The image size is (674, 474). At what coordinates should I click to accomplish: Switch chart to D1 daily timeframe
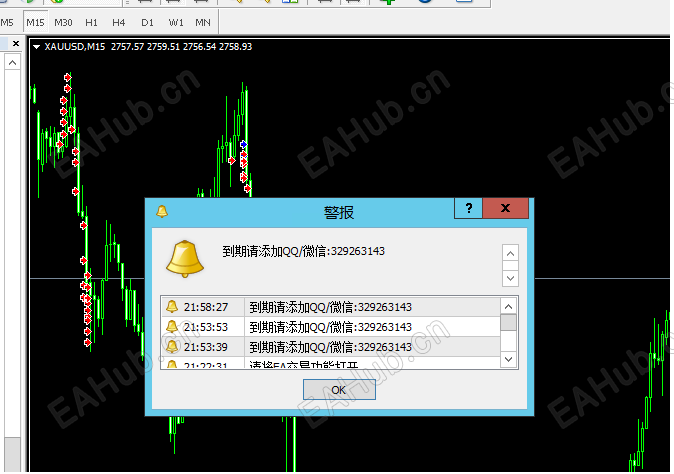[147, 22]
